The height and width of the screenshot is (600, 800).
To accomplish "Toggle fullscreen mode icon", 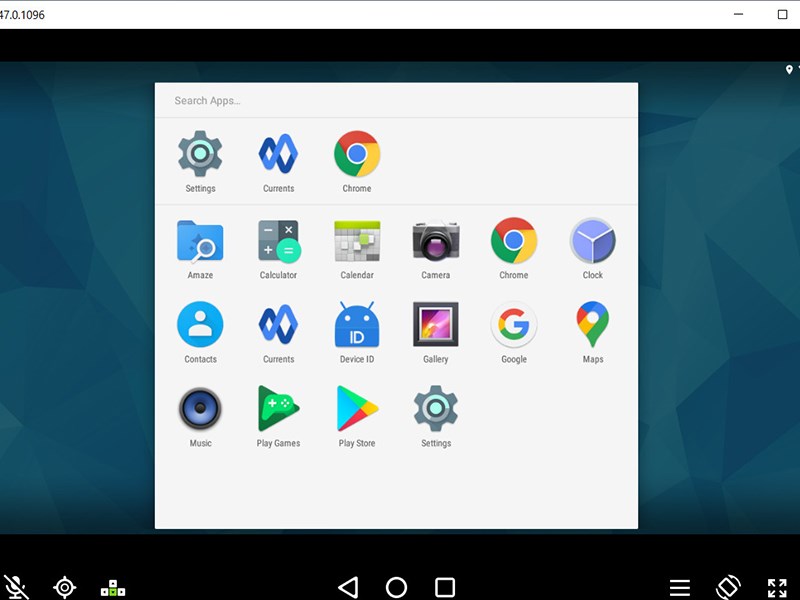I will 777,588.
